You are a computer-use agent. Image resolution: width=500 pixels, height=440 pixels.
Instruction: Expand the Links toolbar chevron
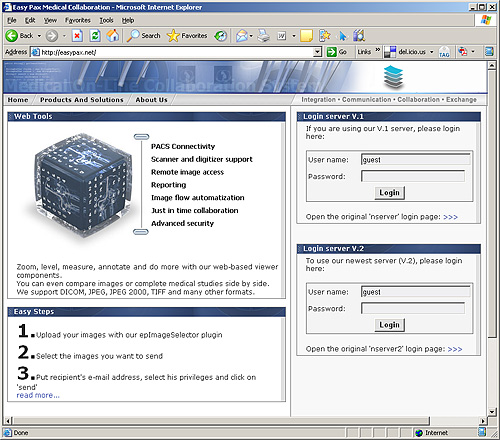coord(378,50)
